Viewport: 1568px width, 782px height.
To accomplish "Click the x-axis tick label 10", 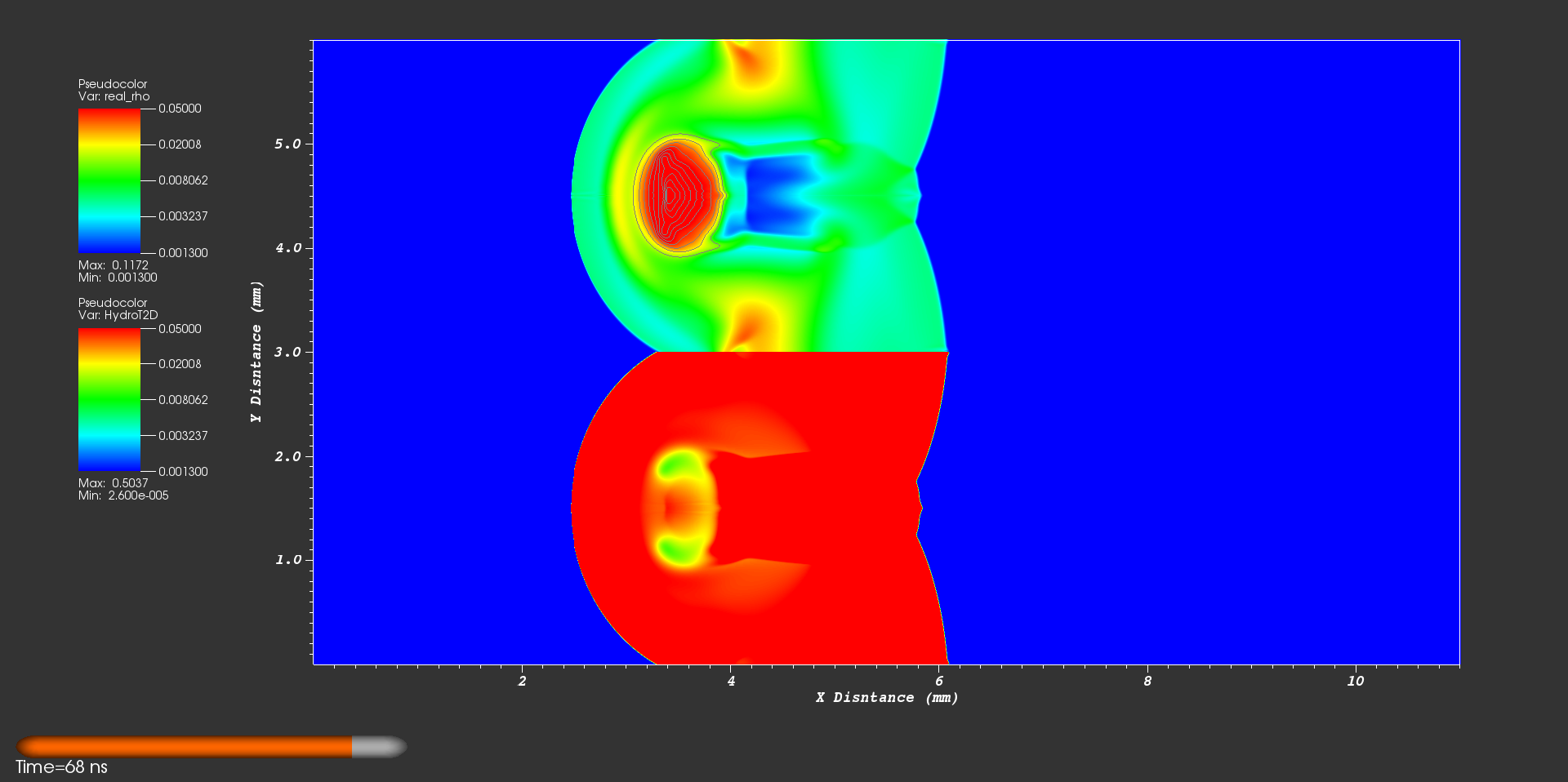I will click(x=1355, y=681).
